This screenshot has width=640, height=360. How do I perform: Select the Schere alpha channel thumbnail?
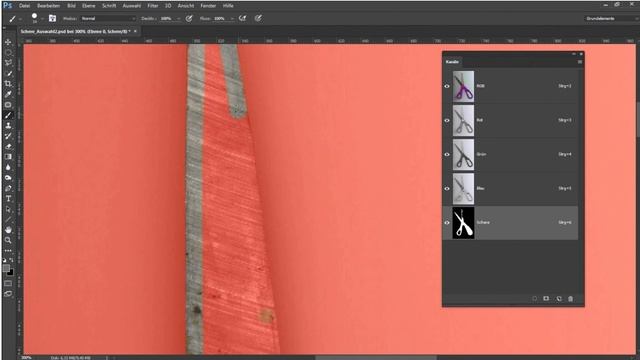pyautogui.click(x=463, y=222)
